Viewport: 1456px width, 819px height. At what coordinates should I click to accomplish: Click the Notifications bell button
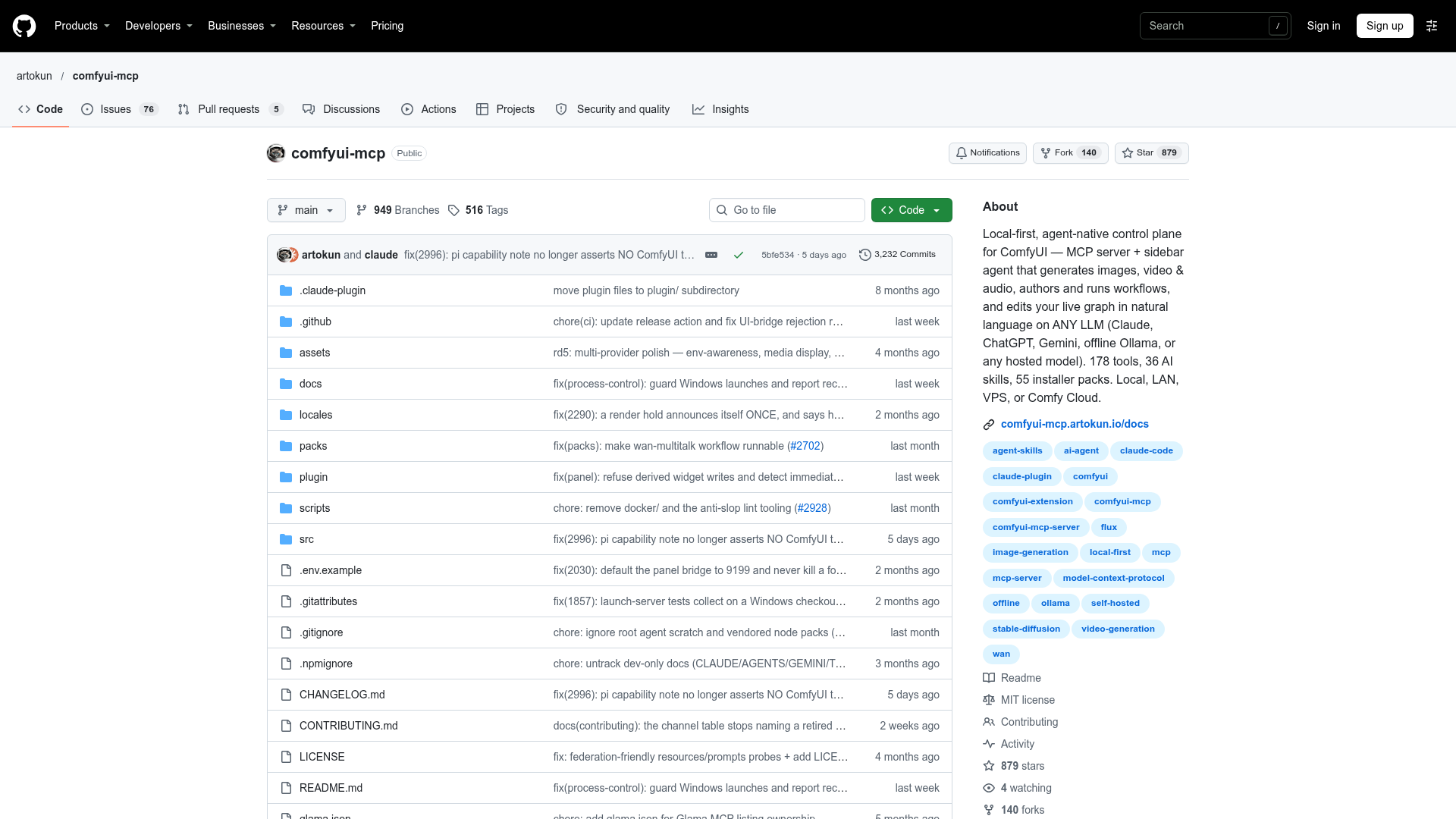tap(987, 153)
